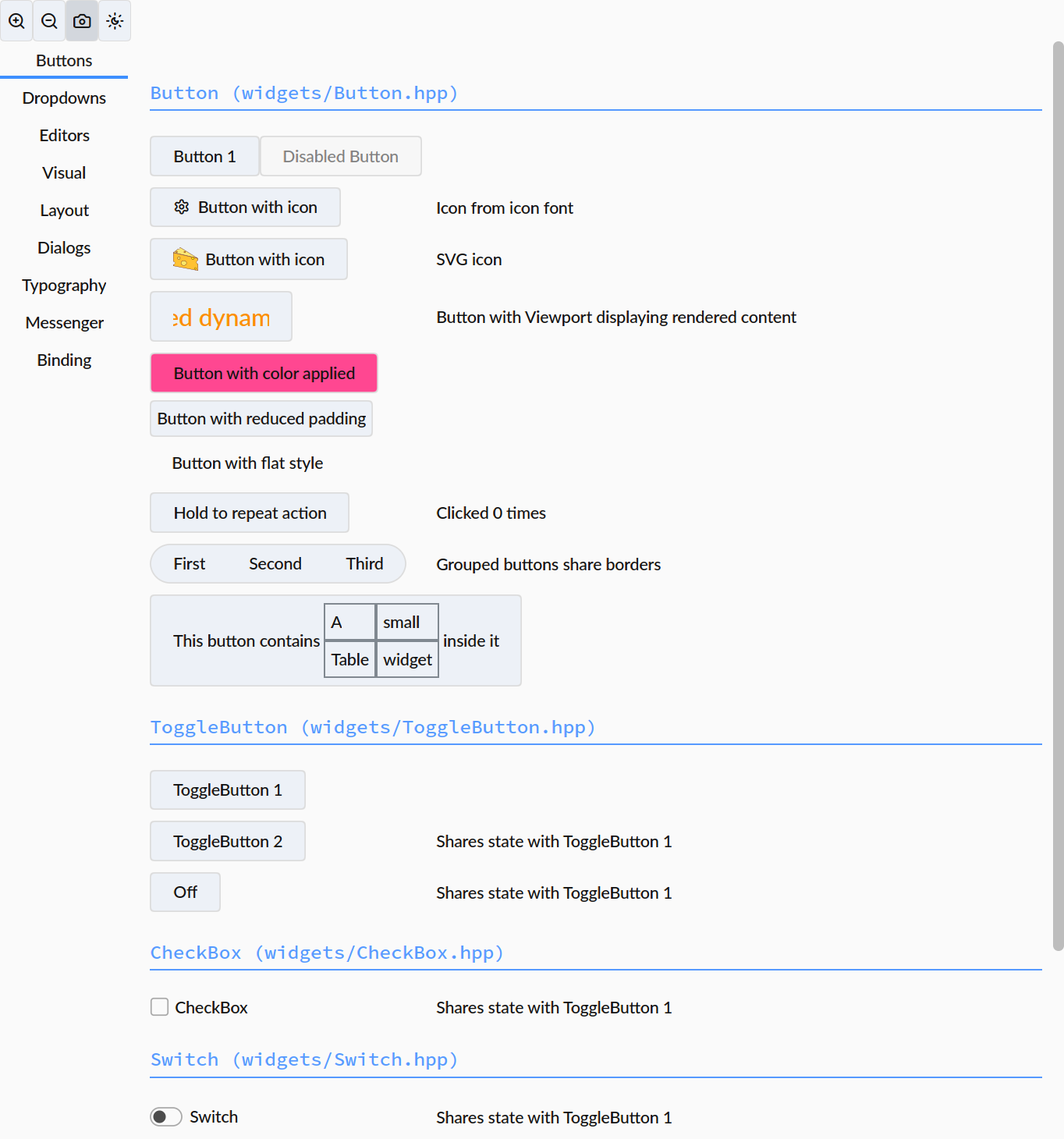Select the Second grouped button
This screenshot has width=1064, height=1139.
pos(275,563)
